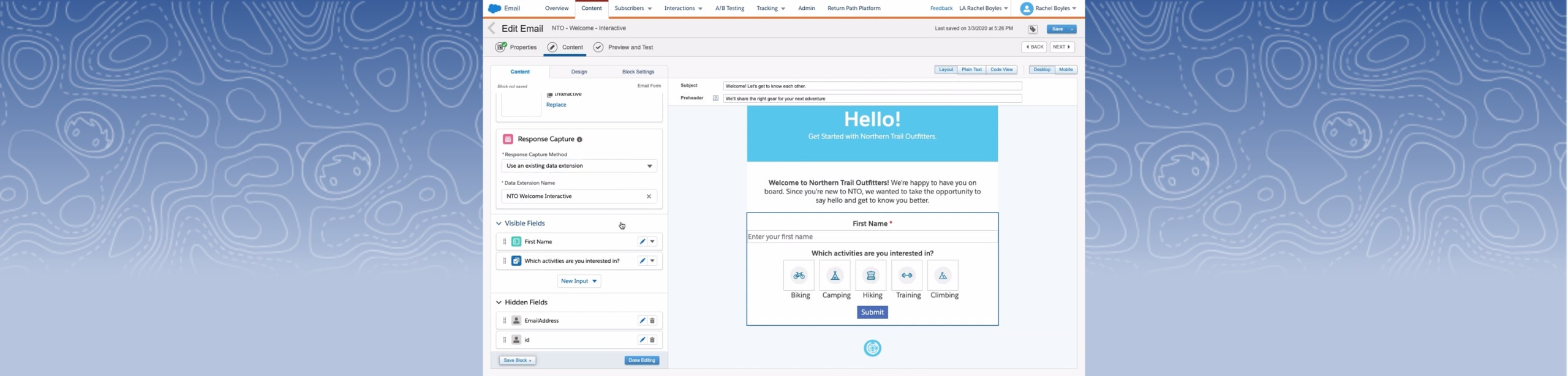Open activities row options dropdown arrow
The height and width of the screenshot is (376, 1568).
tap(652, 261)
